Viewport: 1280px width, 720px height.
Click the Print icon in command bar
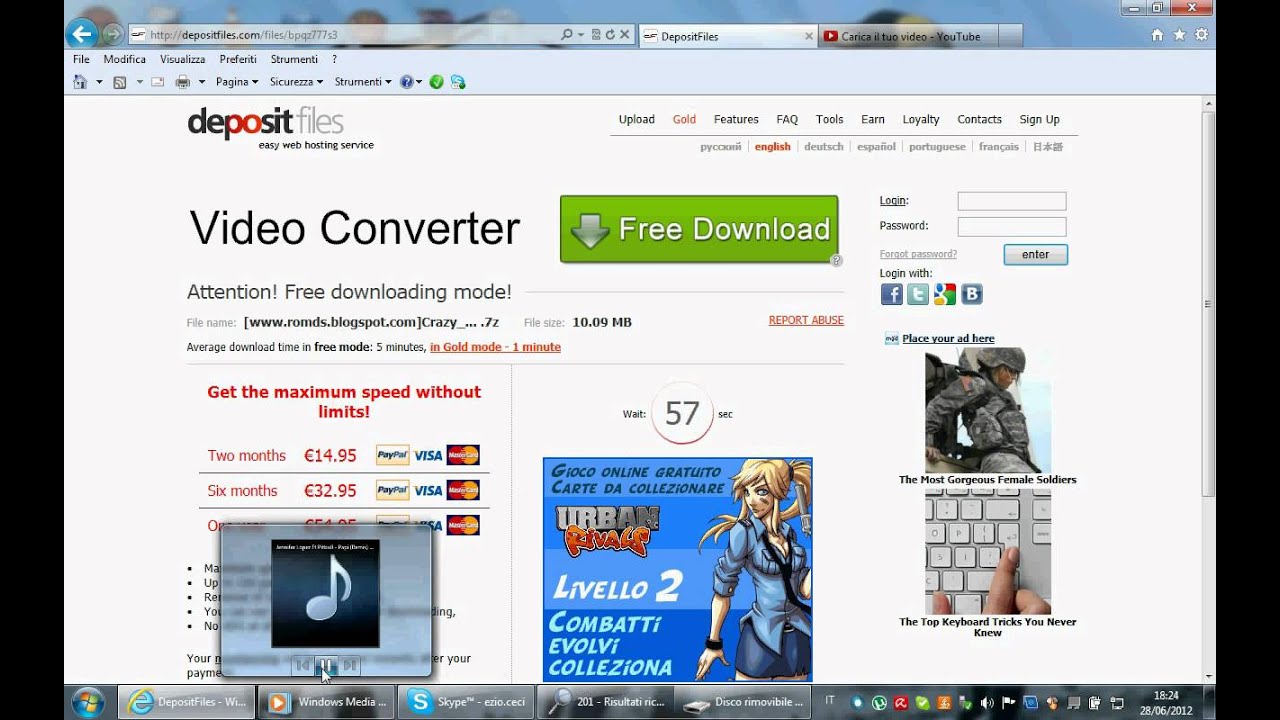(183, 82)
